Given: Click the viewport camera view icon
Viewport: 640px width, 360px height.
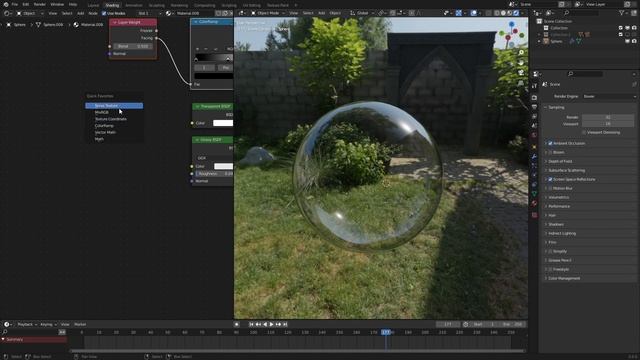Looking at the screenshot, I should point(521,73).
